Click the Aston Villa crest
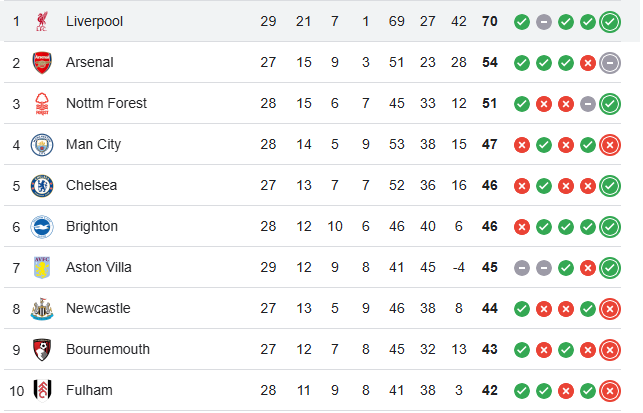 [42, 267]
